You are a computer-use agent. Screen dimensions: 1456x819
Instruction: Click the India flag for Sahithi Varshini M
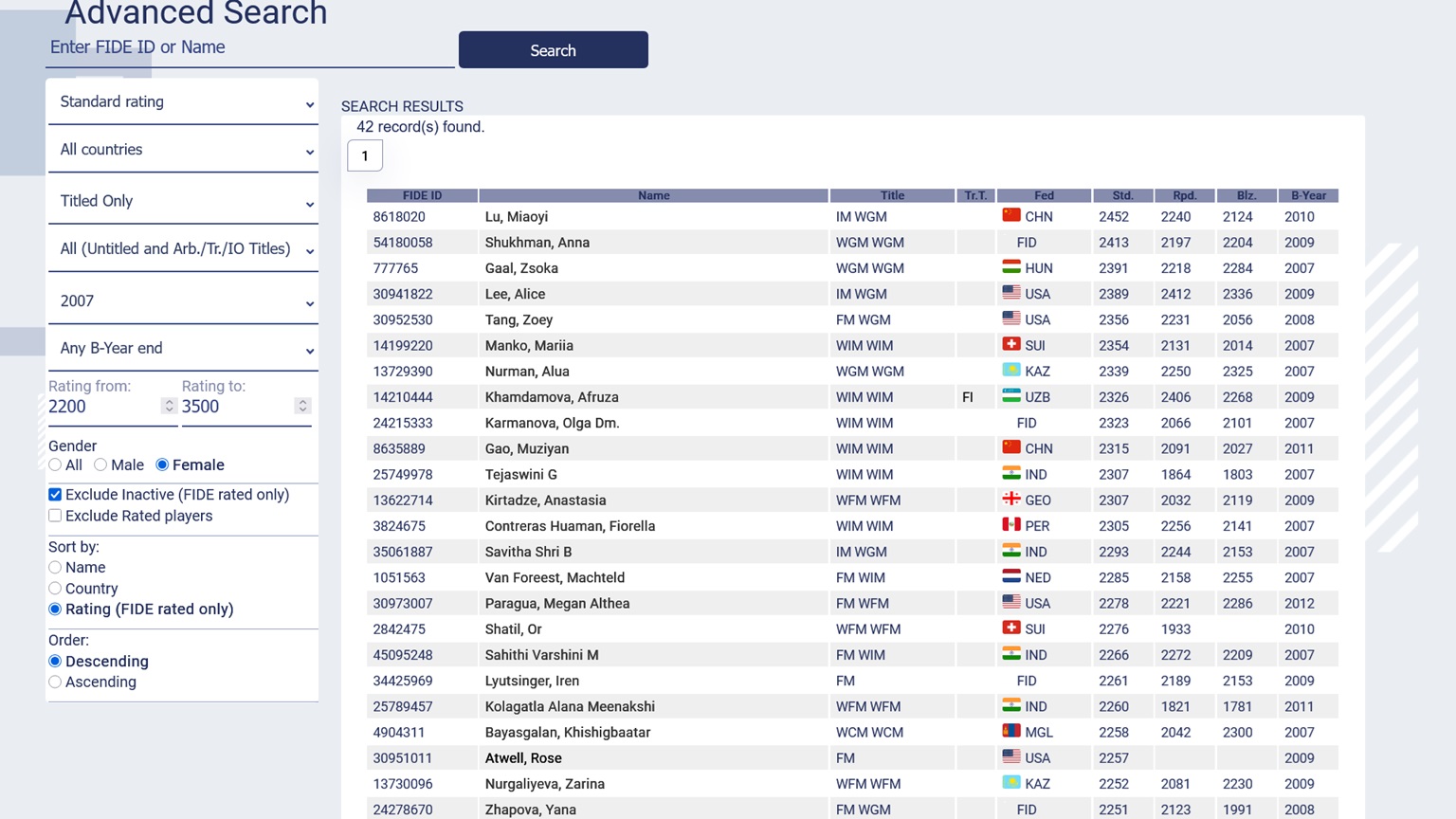click(1011, 653)
